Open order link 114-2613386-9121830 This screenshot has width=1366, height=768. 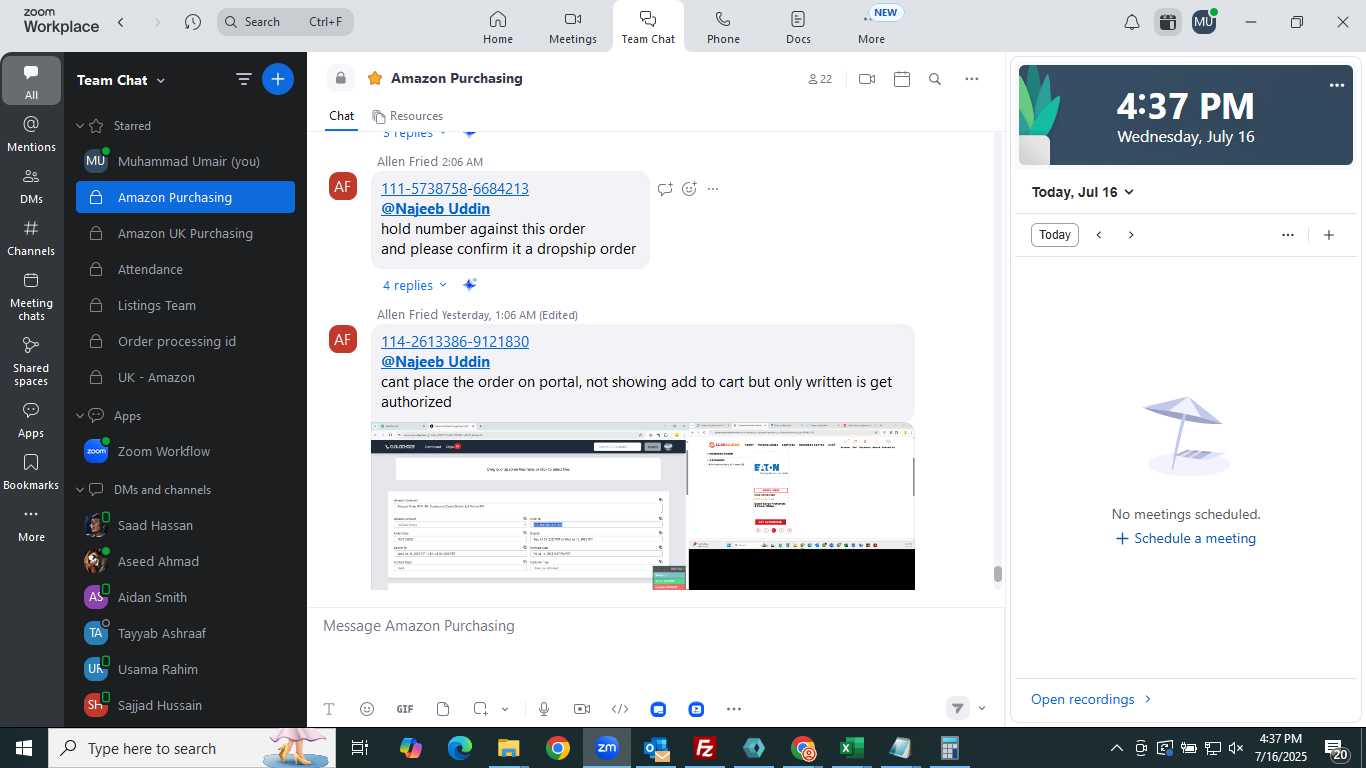pyautogui.click(x=455, y=342)
